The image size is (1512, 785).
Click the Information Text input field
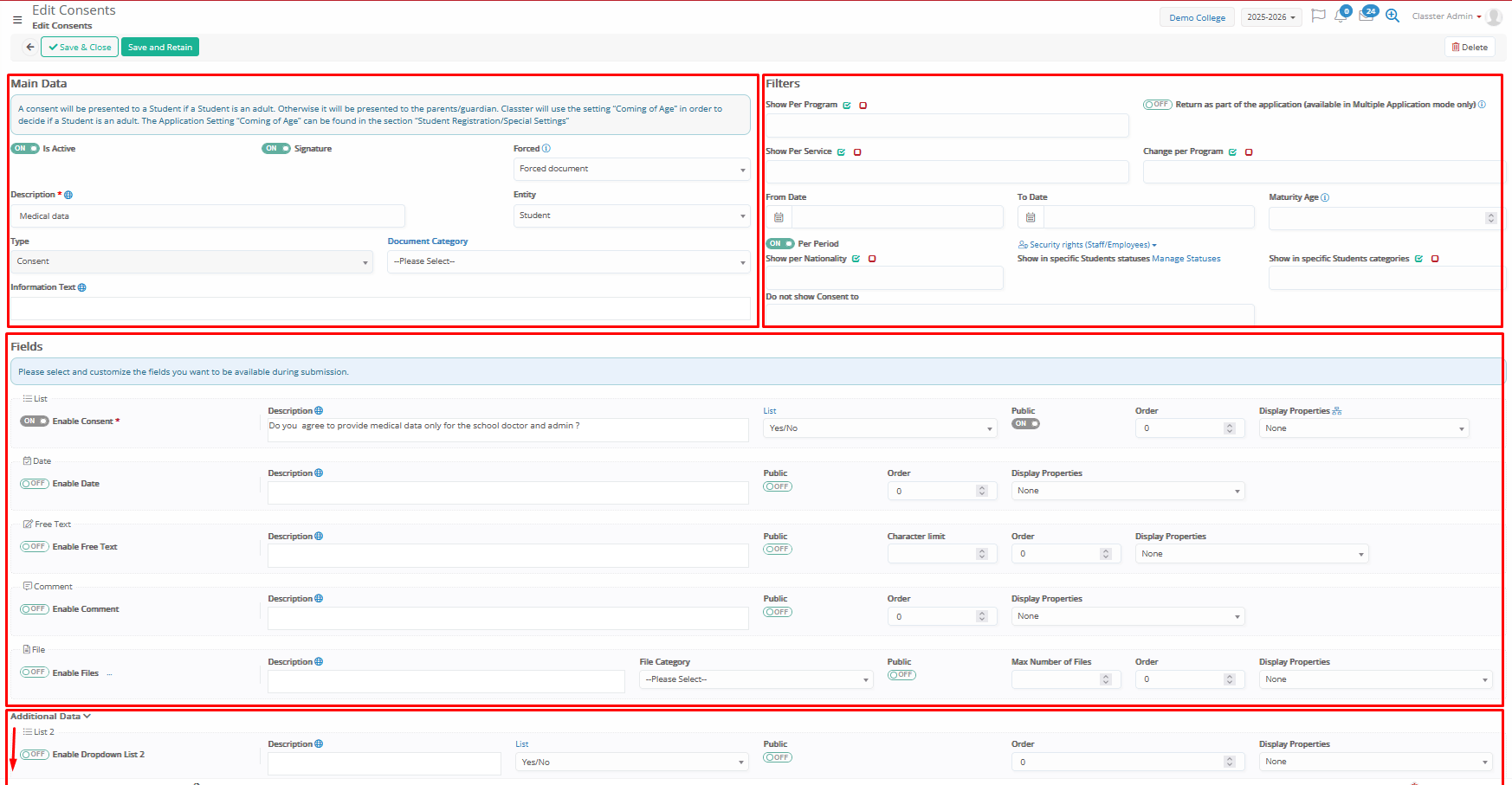point(380,309)
